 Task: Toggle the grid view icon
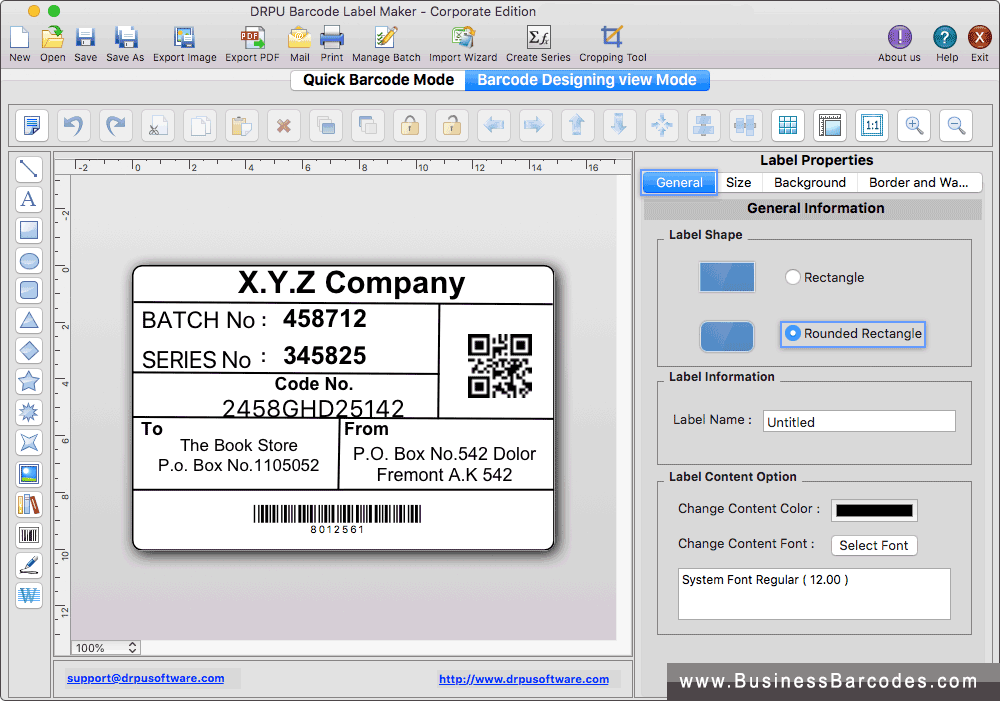(x=788, y=125)
